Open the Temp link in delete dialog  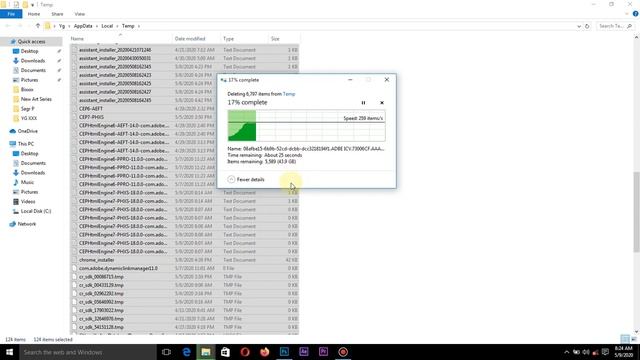coord(289,94)
